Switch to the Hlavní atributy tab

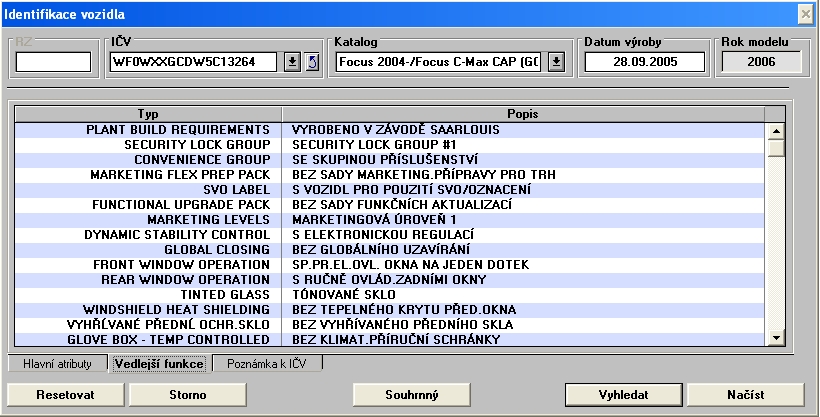(x=58, y=364)
